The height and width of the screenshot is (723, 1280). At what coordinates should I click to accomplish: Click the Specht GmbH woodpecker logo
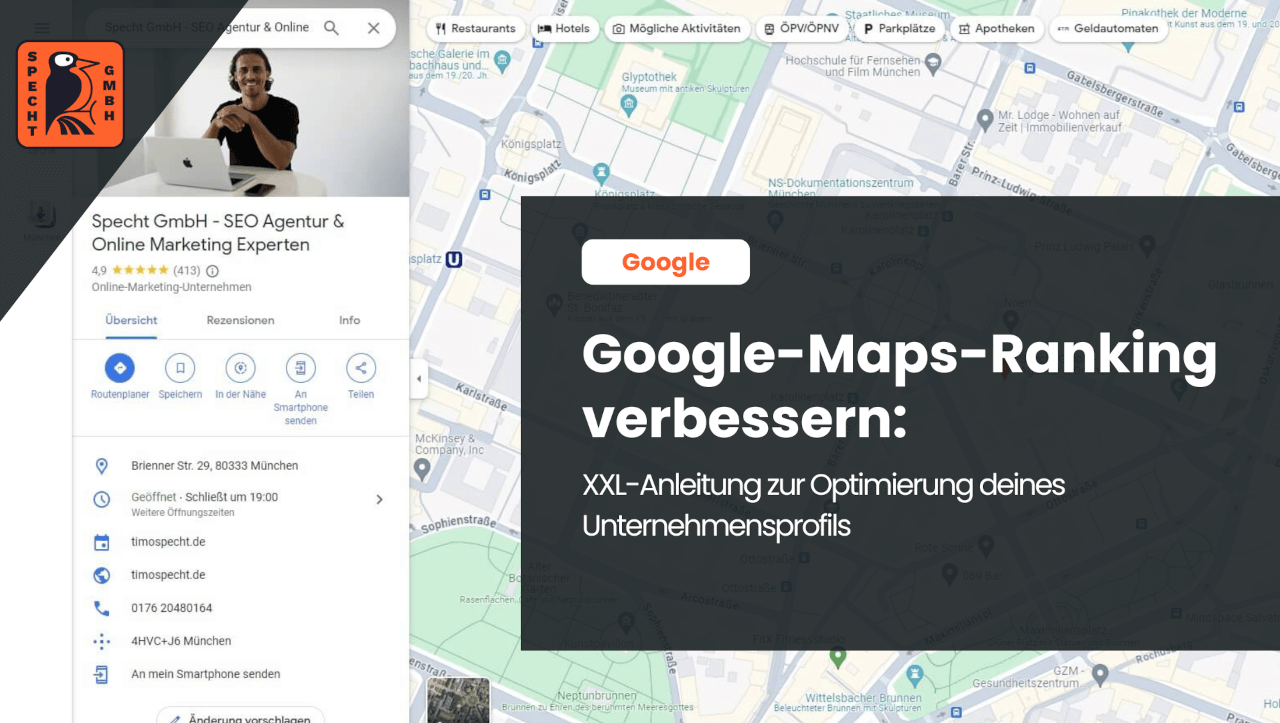(70, 94)
